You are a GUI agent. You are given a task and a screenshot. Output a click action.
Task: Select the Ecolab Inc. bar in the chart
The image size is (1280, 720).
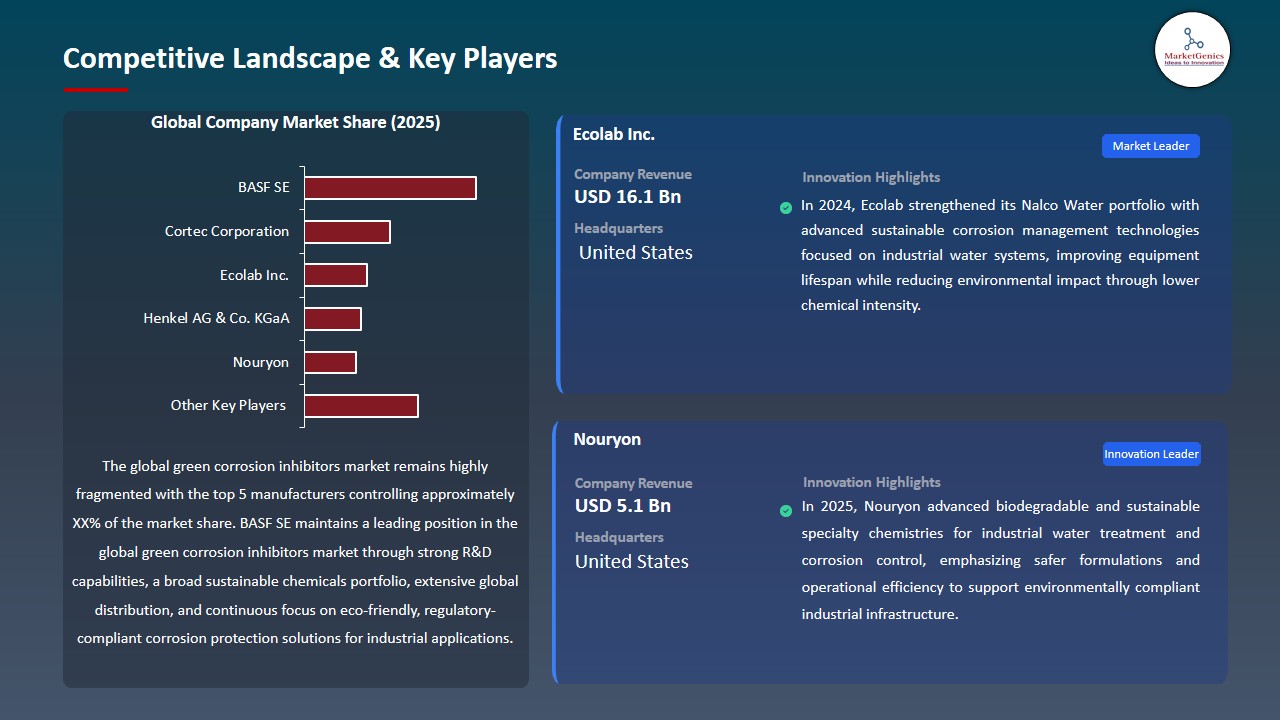pyautogui.click(x=336, y=275)
